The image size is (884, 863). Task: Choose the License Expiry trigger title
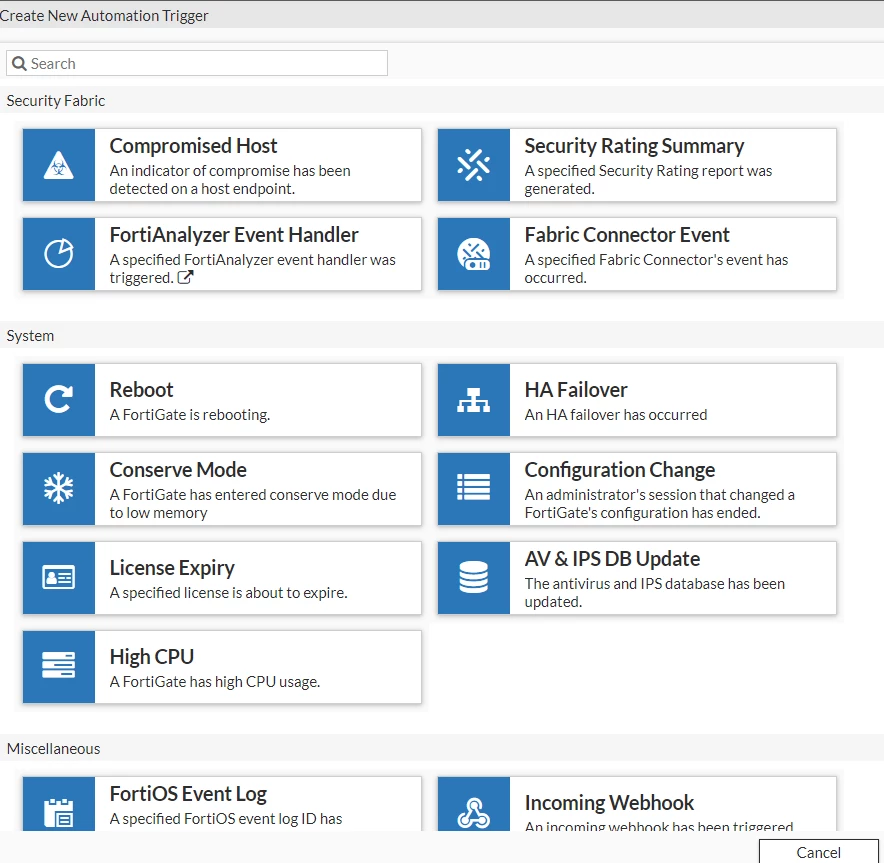pos(172,568)
